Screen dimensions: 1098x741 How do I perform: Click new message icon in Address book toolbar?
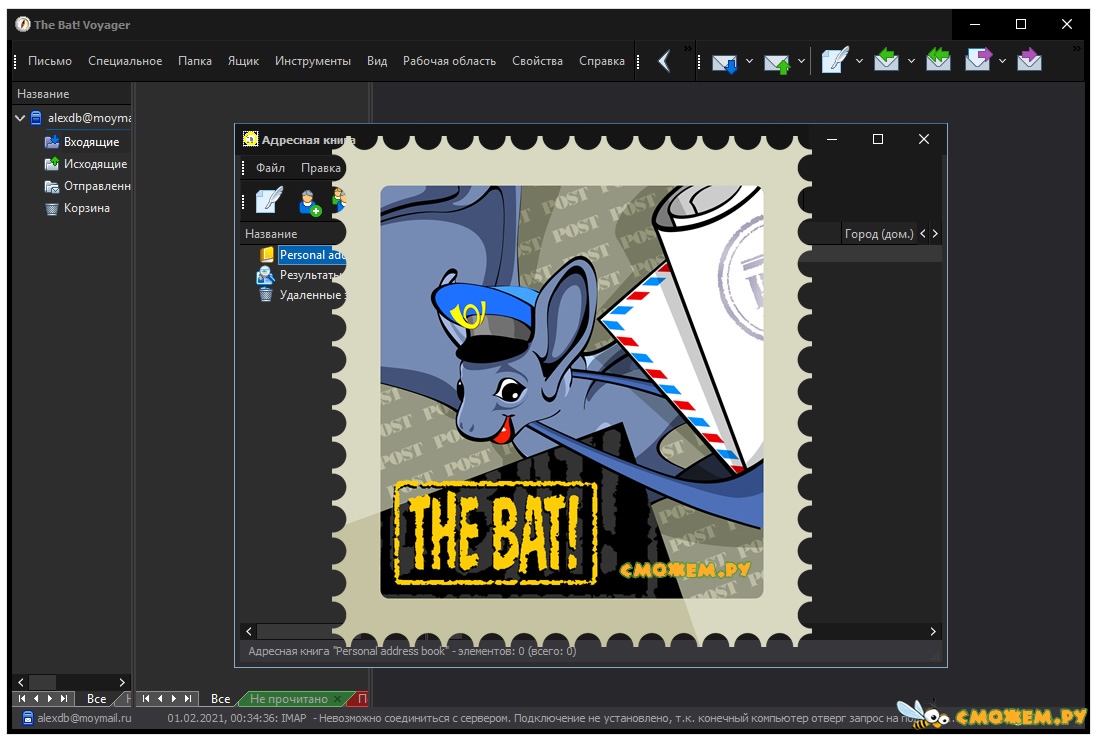tap(269, 200)
